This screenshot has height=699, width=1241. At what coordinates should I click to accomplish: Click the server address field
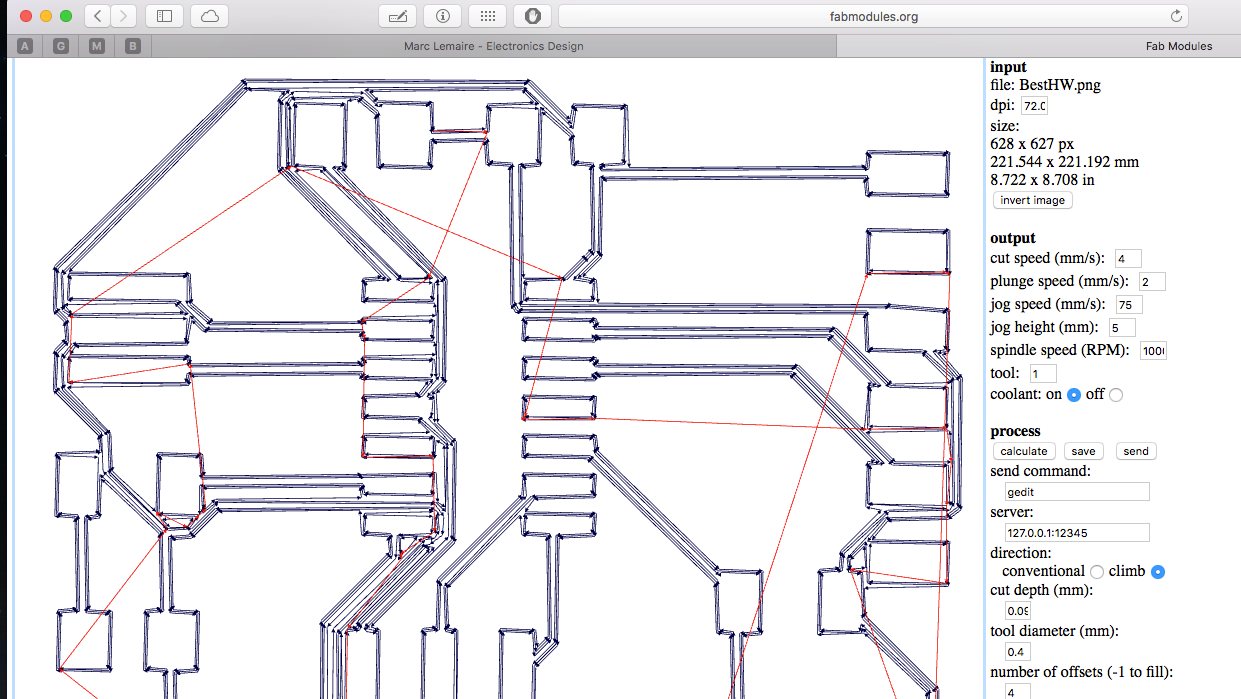1077,533
